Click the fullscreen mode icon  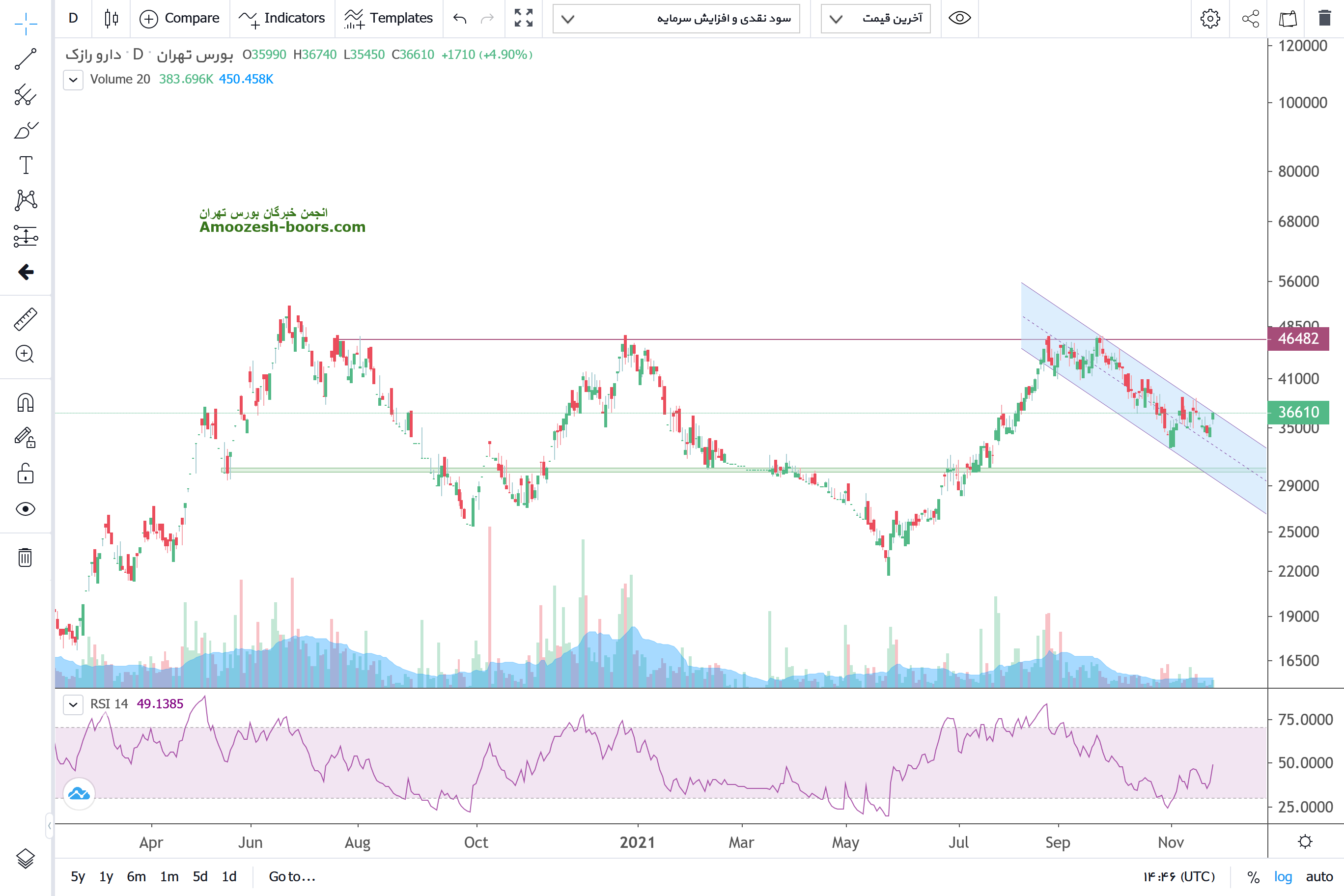[524, 18]
